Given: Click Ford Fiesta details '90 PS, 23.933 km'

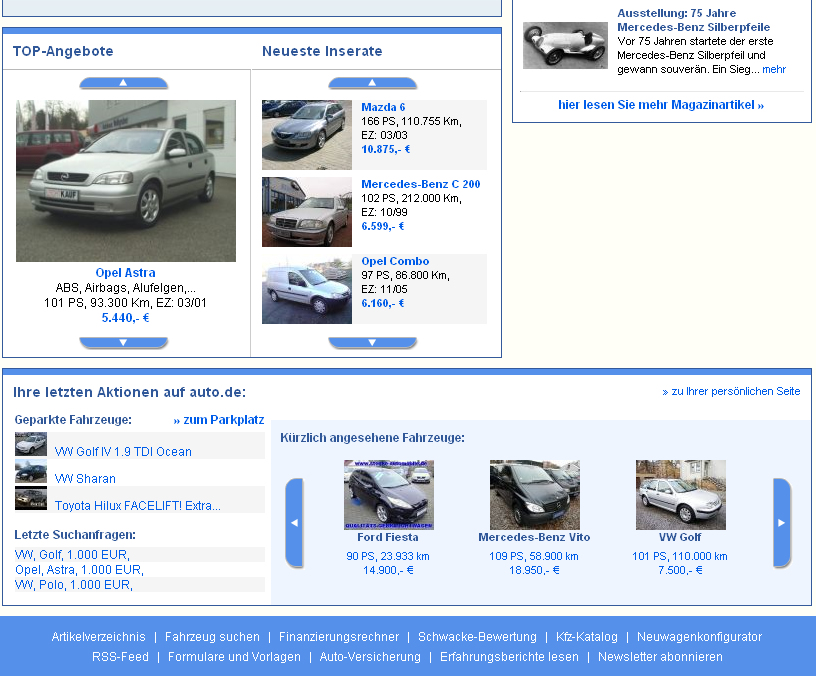Looking at the screenshot, I should coord(388,556).
